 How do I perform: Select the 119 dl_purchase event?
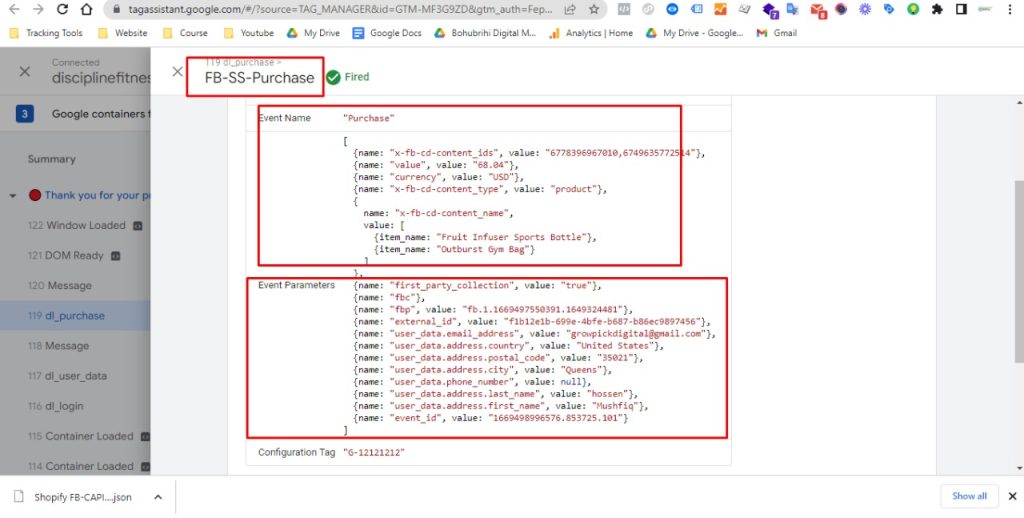coord(74,316)
